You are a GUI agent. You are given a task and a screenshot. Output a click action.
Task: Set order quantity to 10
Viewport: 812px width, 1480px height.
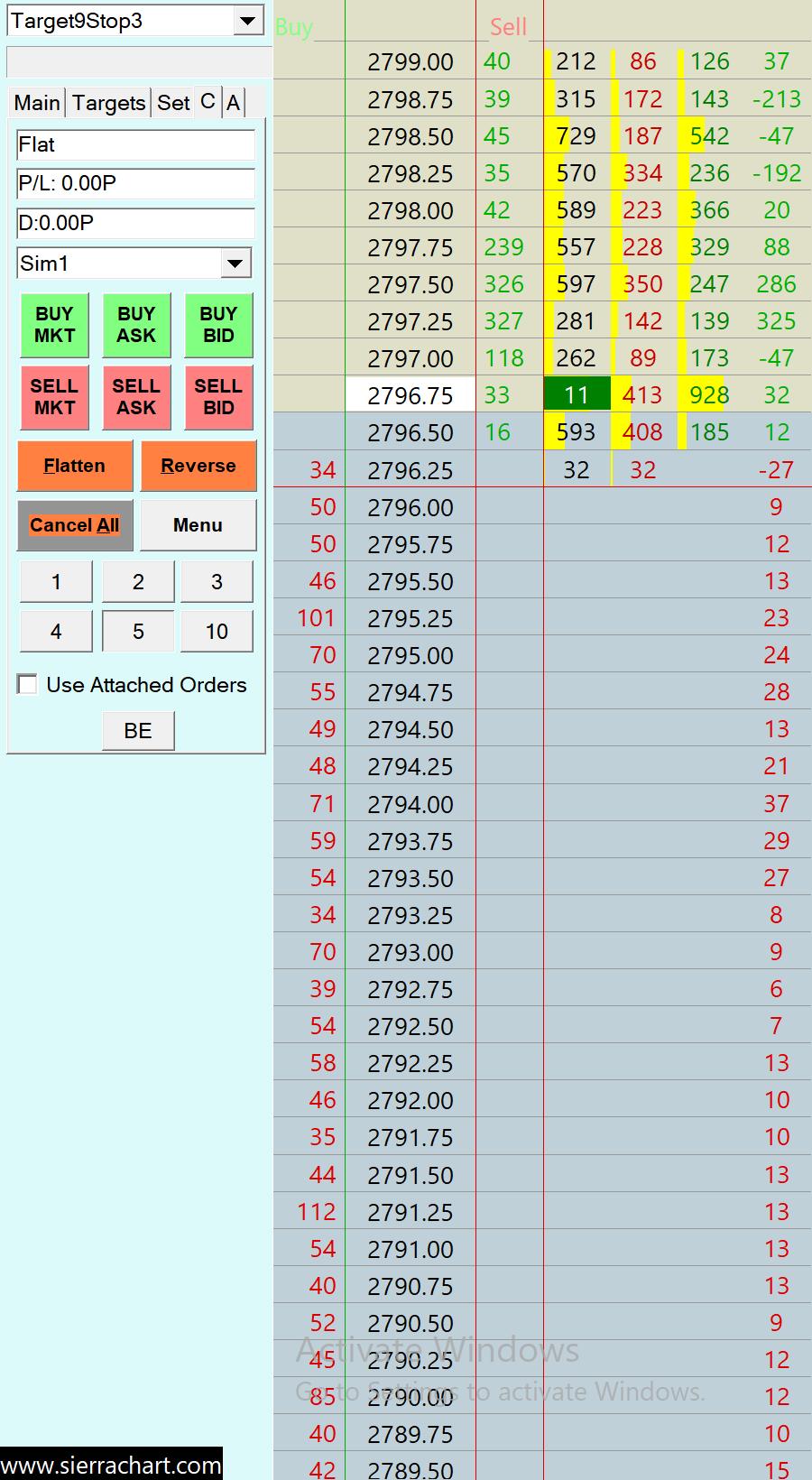(217, 632)
